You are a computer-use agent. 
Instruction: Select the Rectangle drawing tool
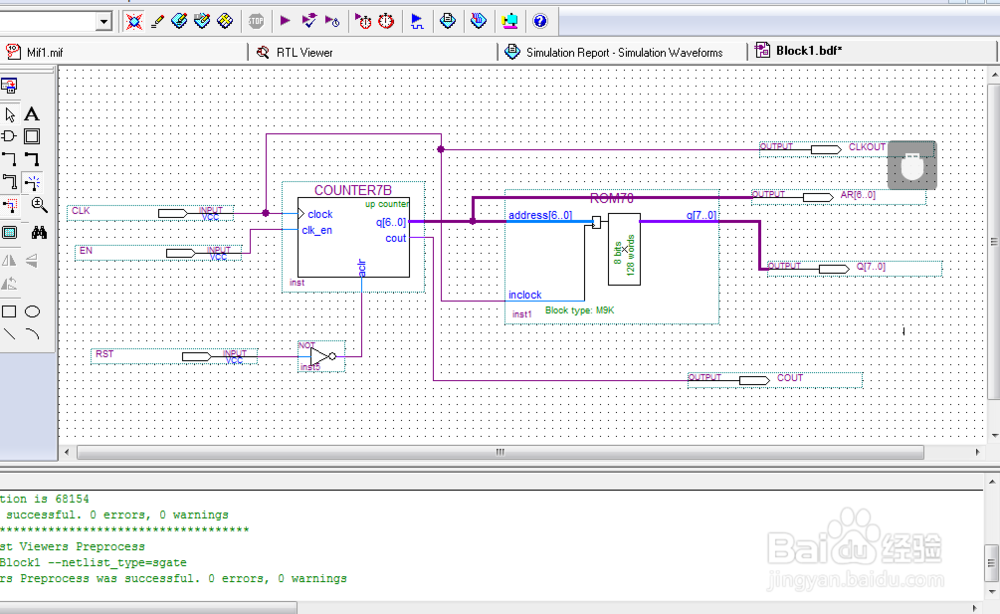click(9, 312)
